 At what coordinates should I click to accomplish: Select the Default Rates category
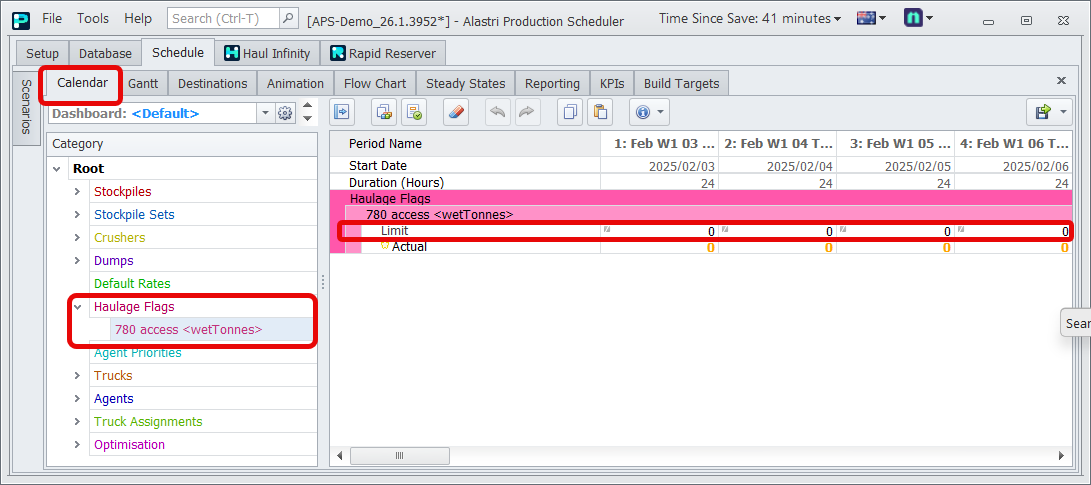[132, 284]
